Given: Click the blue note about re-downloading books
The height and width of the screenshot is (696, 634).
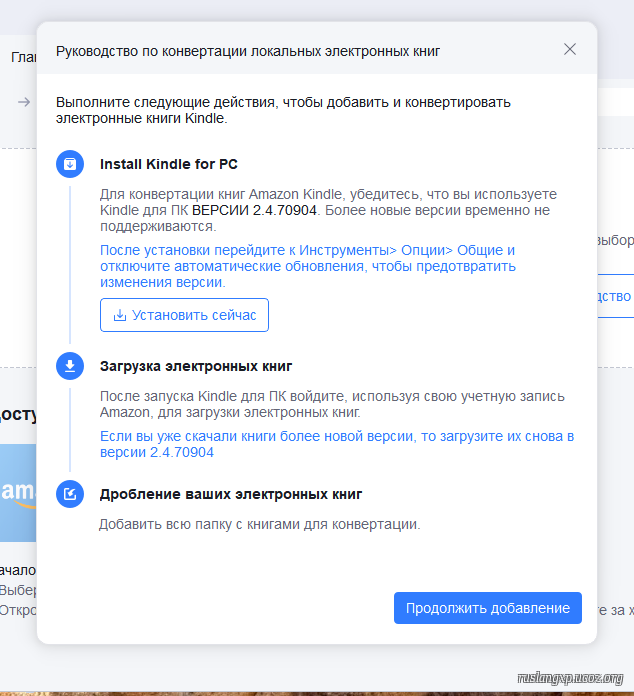Looking at the screenshot, I should pos(337,444).
